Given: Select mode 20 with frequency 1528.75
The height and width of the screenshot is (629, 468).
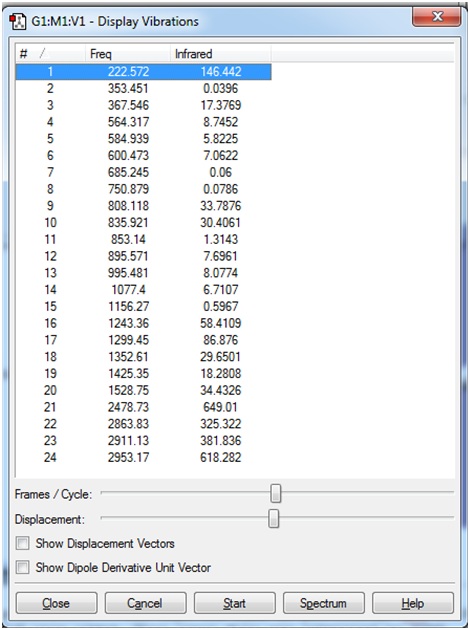Looking at the screenshot, I should coord(144,390).
